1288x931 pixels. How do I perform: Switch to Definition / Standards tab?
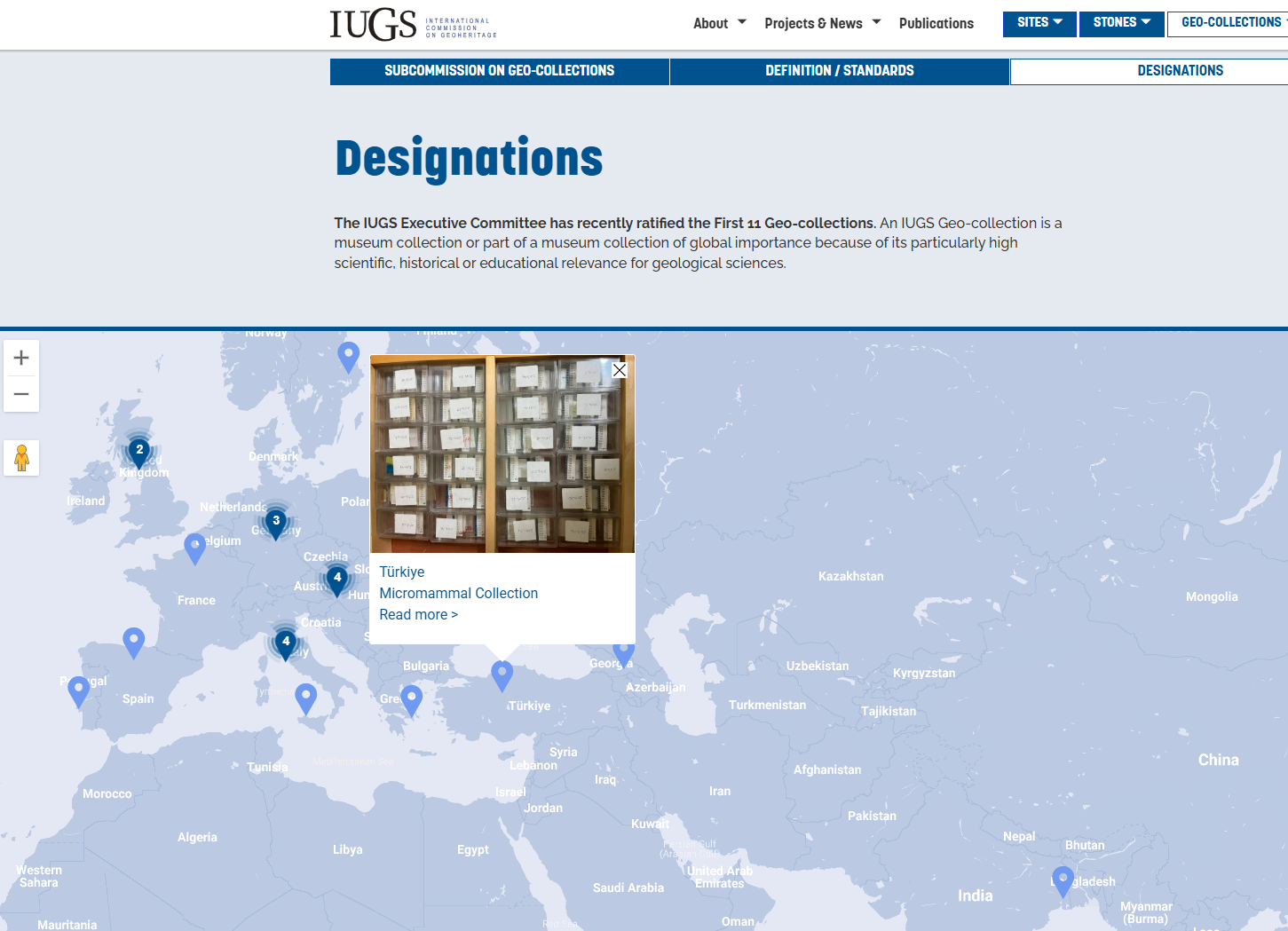click(x=839, y=71)
